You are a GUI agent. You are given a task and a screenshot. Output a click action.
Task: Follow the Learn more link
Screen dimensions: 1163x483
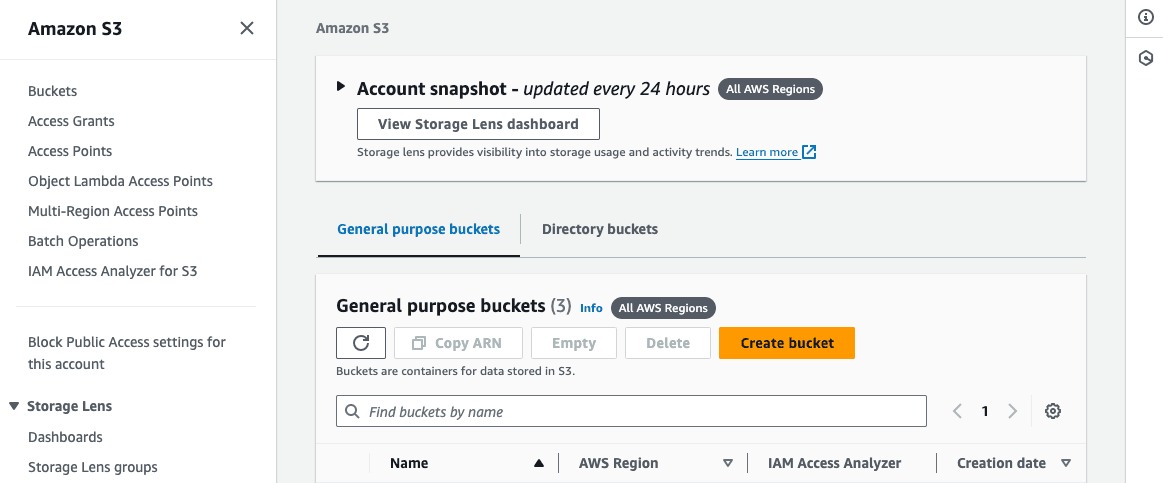click(x=767, y=152)
